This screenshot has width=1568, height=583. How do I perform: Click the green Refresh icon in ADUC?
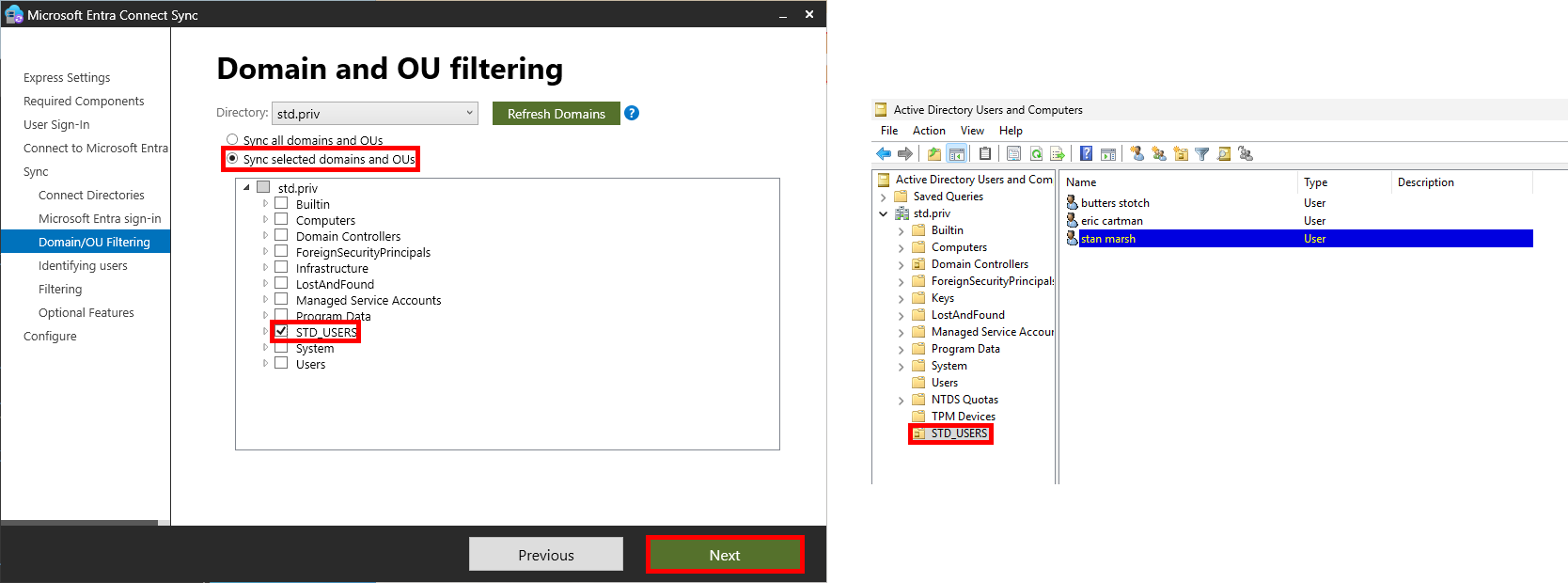(1036, 153)
